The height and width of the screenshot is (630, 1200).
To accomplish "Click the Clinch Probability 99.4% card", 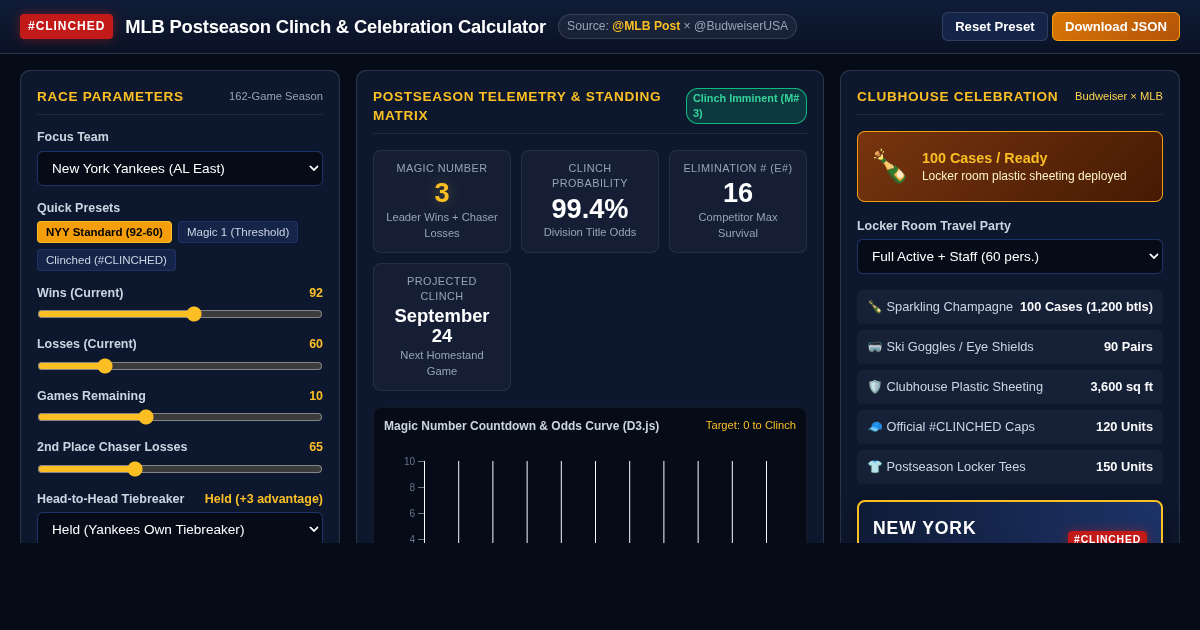I will 590,201.
